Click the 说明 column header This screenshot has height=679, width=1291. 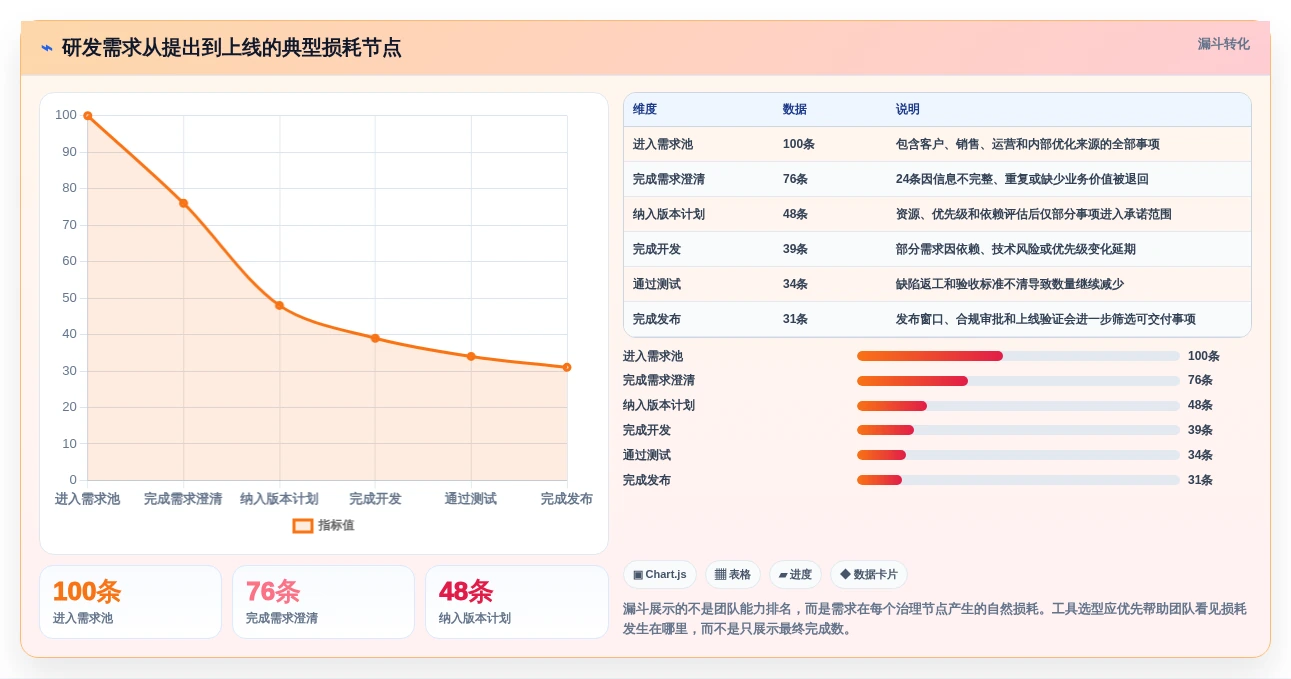[x=908, y=109]
